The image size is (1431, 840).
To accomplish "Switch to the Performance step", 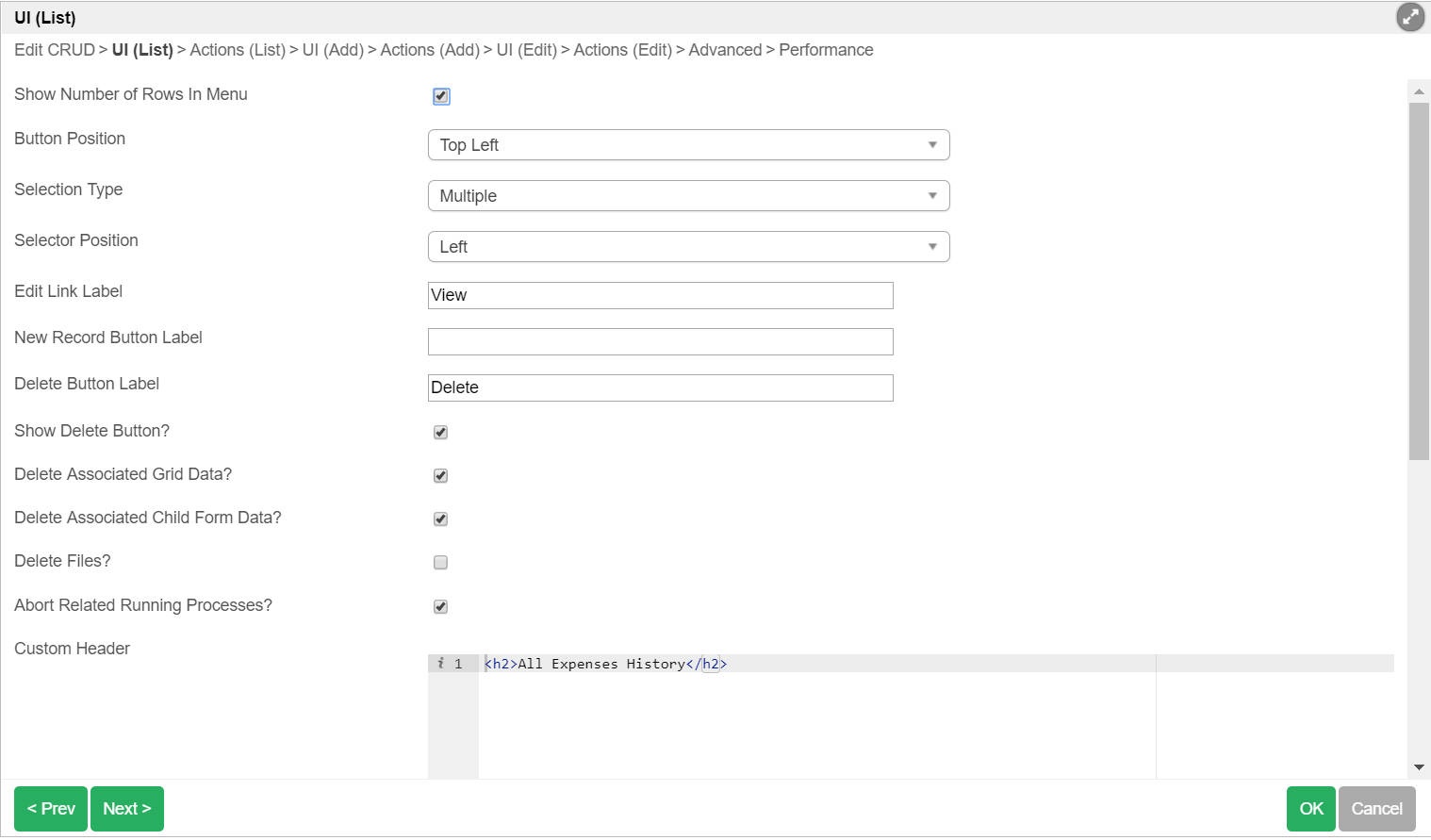I will tap(826, 50).
